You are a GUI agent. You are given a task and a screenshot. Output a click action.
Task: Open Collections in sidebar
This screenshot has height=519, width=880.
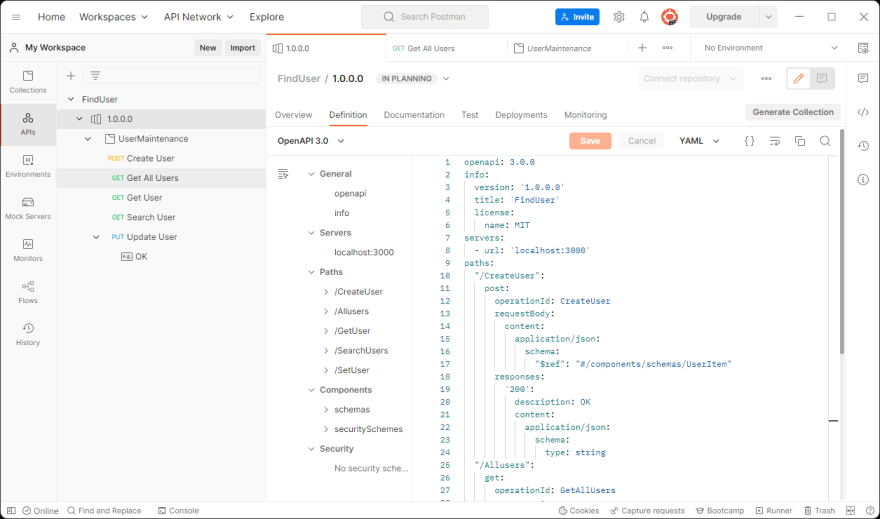[x=28, y=82]
